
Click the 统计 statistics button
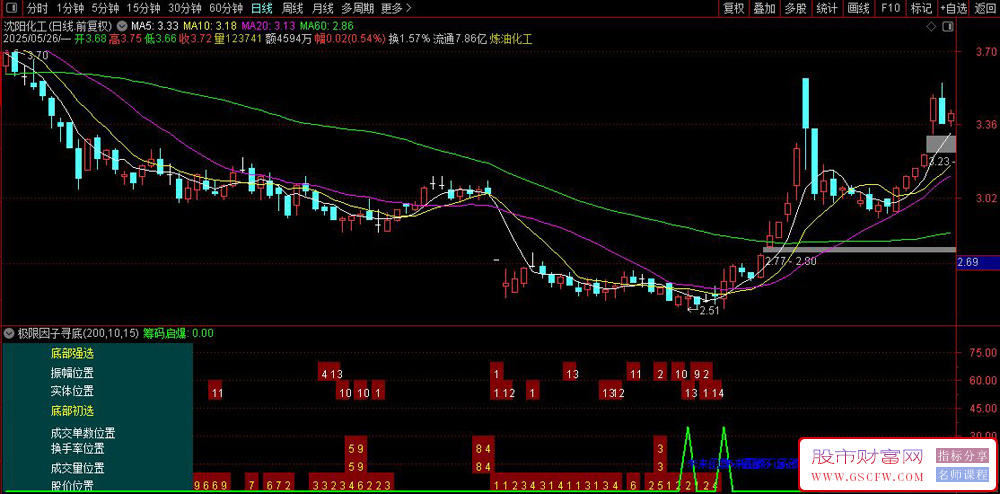(x=827, y=8)
